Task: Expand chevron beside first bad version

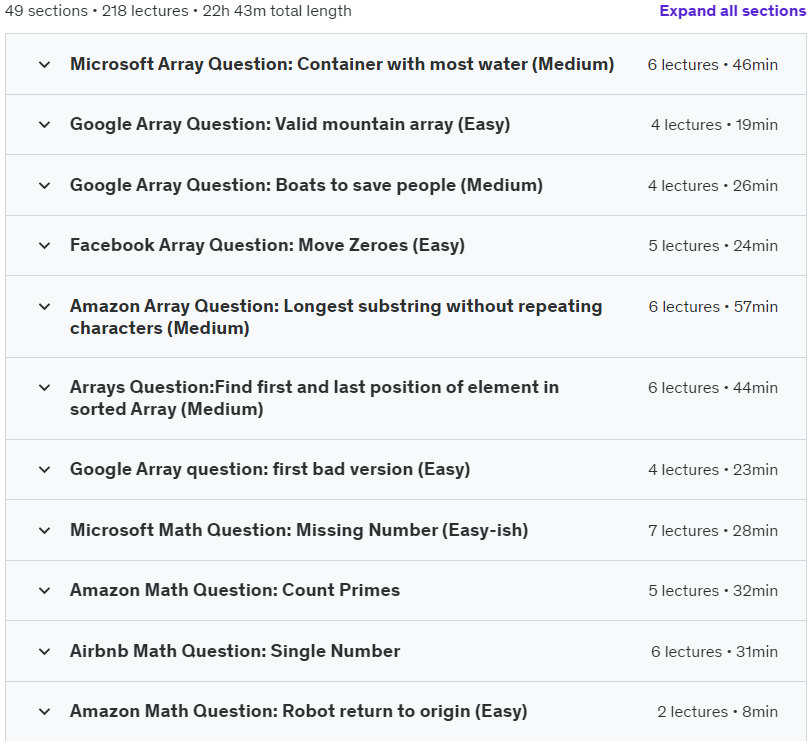Action: click(45, 470)
